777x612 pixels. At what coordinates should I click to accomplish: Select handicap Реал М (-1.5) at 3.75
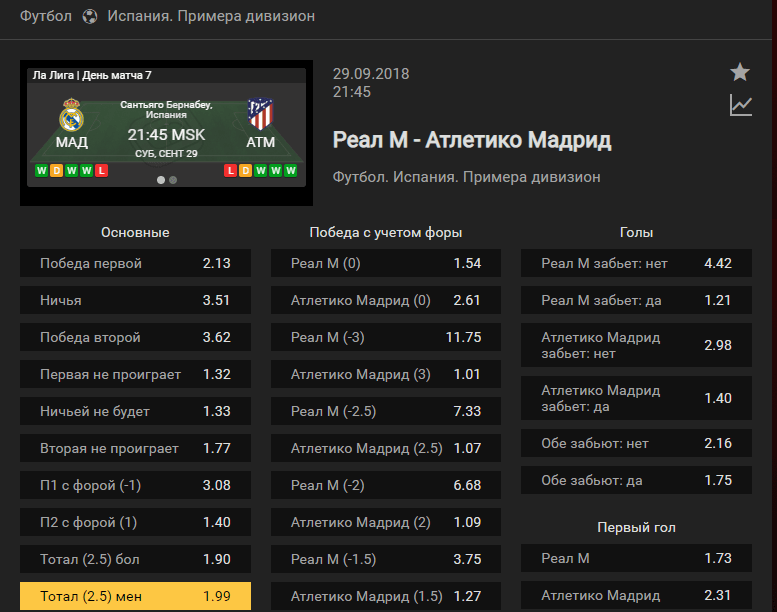386,559
